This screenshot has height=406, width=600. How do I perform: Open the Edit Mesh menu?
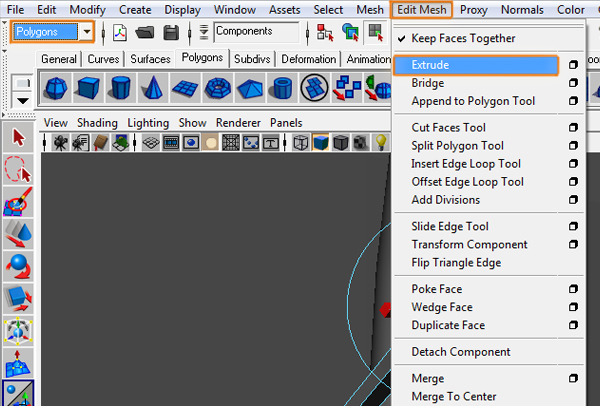pyautogui.click(x=422, y=10)
